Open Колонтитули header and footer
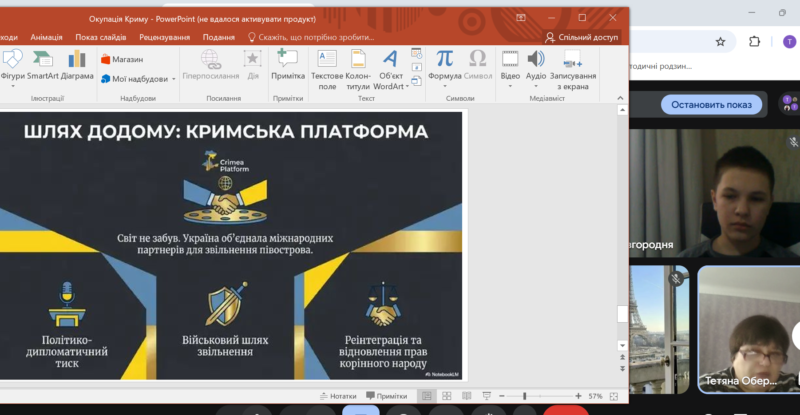Image resolution: width=800 pixels, height=415 pixels. point(358,64)
